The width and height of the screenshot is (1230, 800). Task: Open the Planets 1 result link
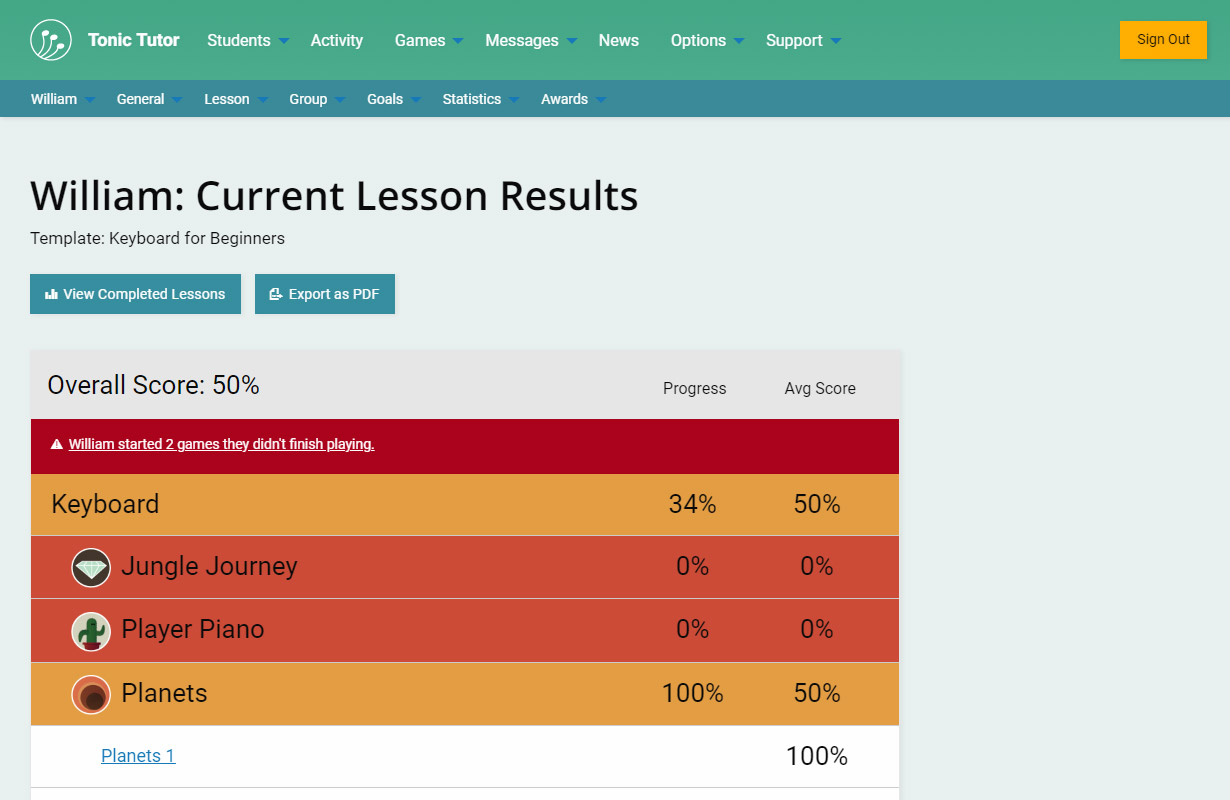(x=138, y=756)
